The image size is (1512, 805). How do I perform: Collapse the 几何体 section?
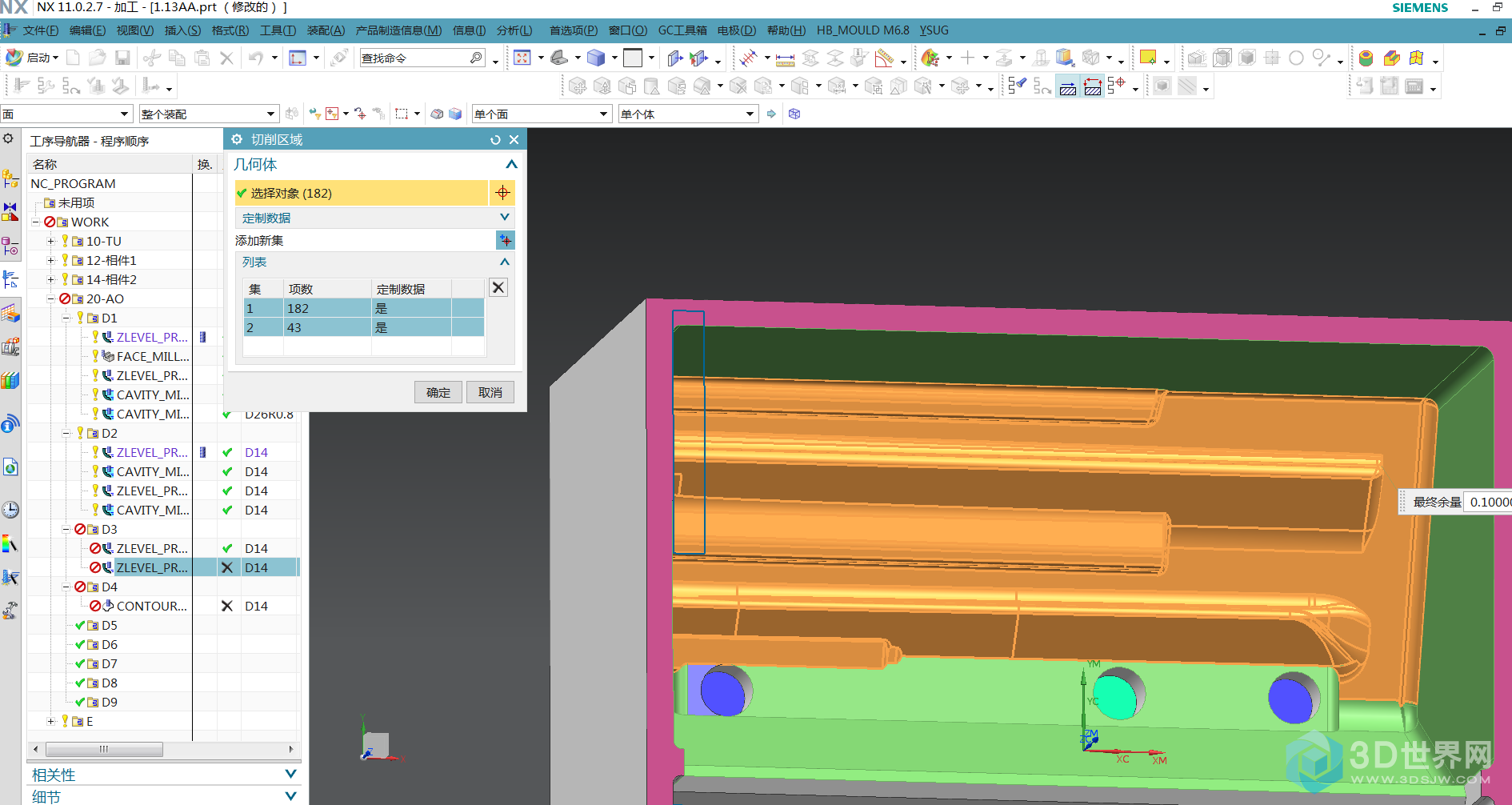511,164
